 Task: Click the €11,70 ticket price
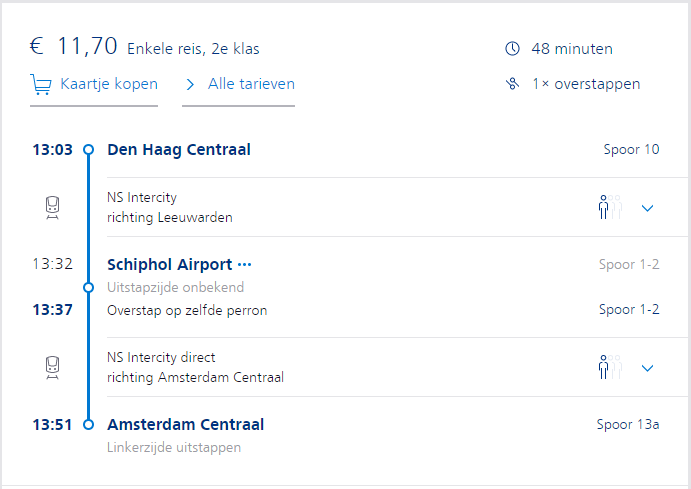point(74,46)
